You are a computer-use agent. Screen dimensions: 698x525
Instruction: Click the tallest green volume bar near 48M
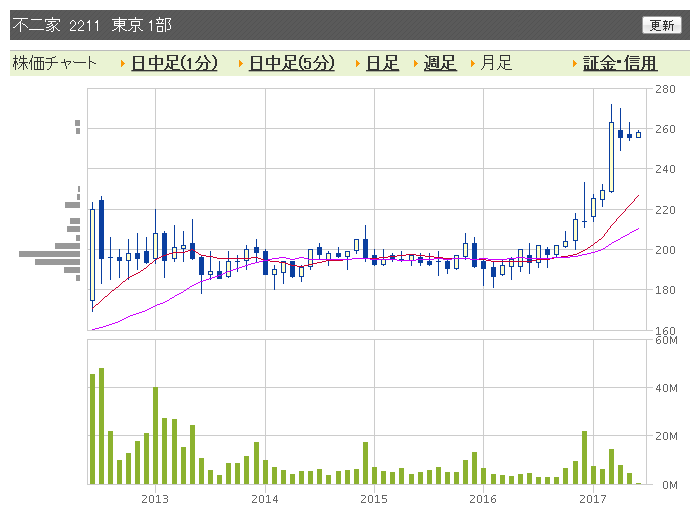tap(101, 426)
